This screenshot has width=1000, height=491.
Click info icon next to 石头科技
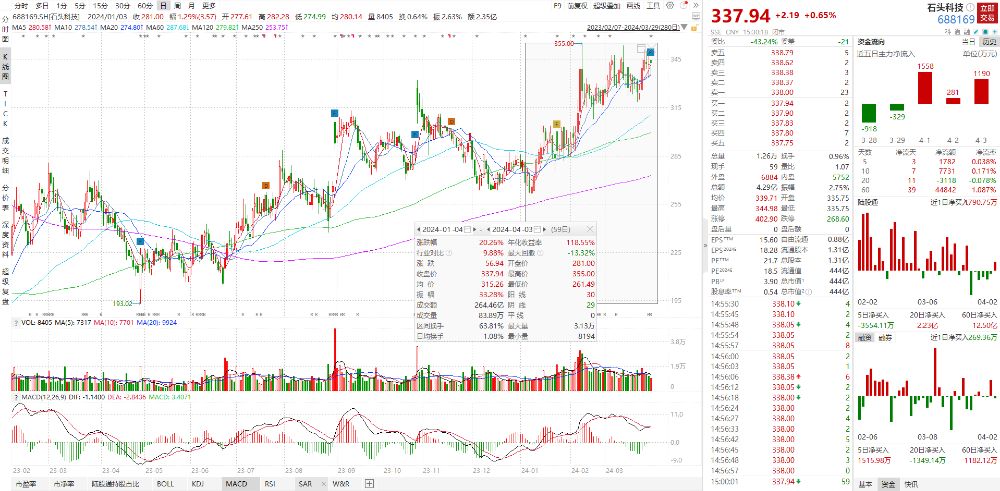coord(971,7)
